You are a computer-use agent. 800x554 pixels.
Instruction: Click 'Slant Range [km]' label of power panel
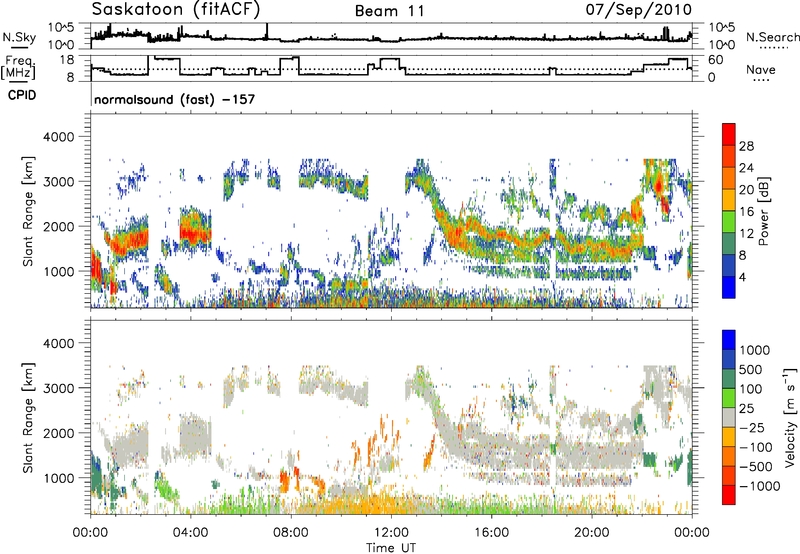click(x=29, y=211)
